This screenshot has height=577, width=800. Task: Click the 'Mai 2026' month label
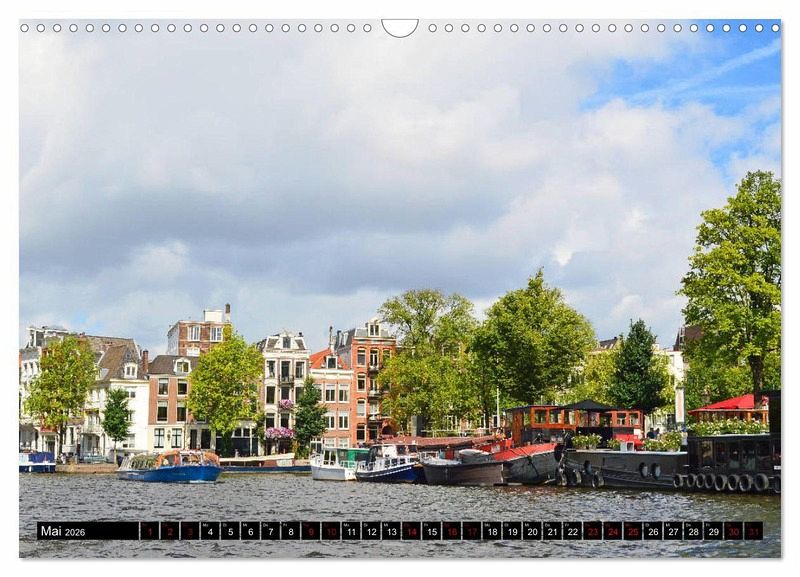pyautogui.click(x=64, y=531)
